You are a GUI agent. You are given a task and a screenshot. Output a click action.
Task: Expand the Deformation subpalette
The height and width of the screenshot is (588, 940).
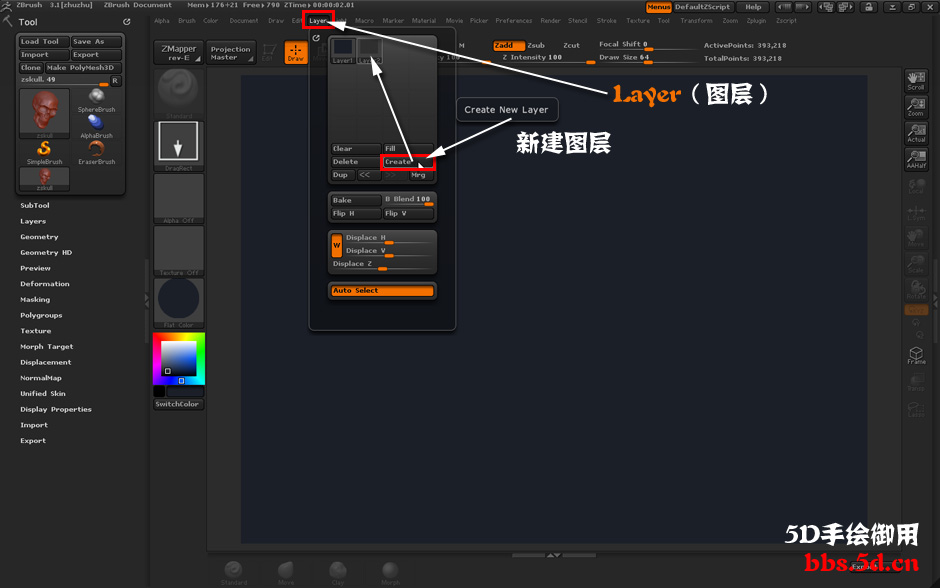point(45,284)
